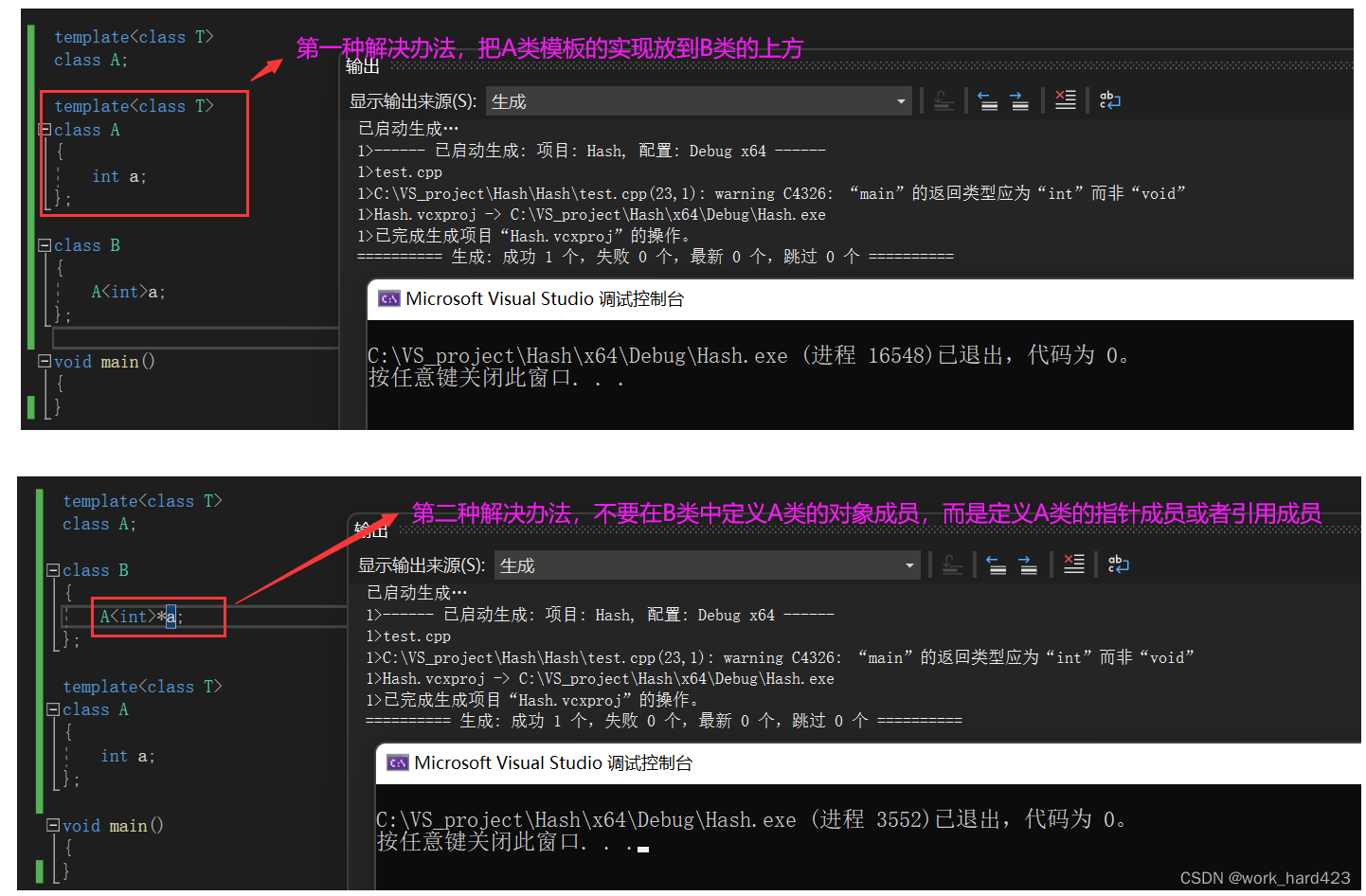Collapse void main() in the lower code editor
This screenshot has height=896, width=1366.
point(53,825)
